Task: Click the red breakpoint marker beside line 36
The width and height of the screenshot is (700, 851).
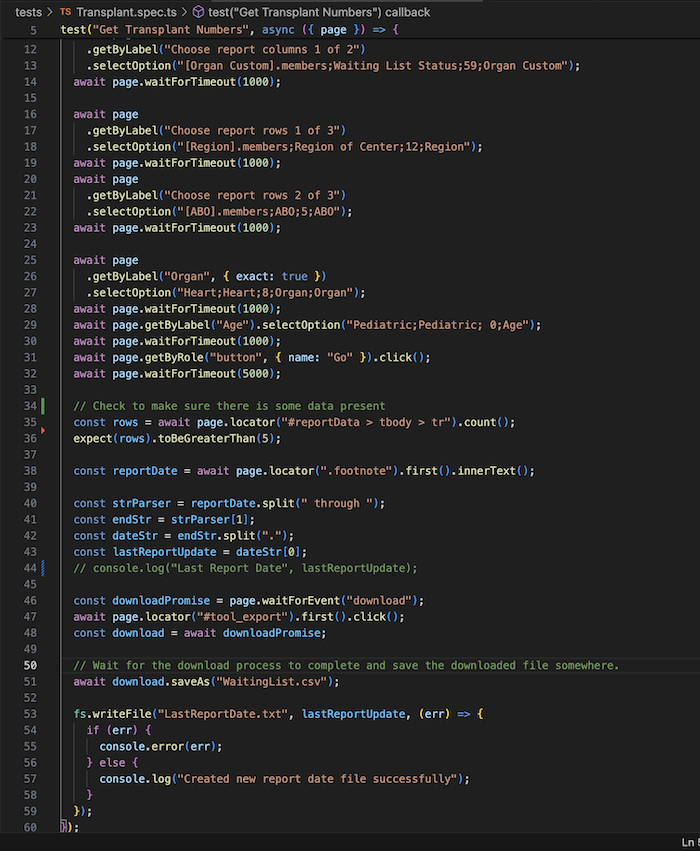Action: click(43, 430)
